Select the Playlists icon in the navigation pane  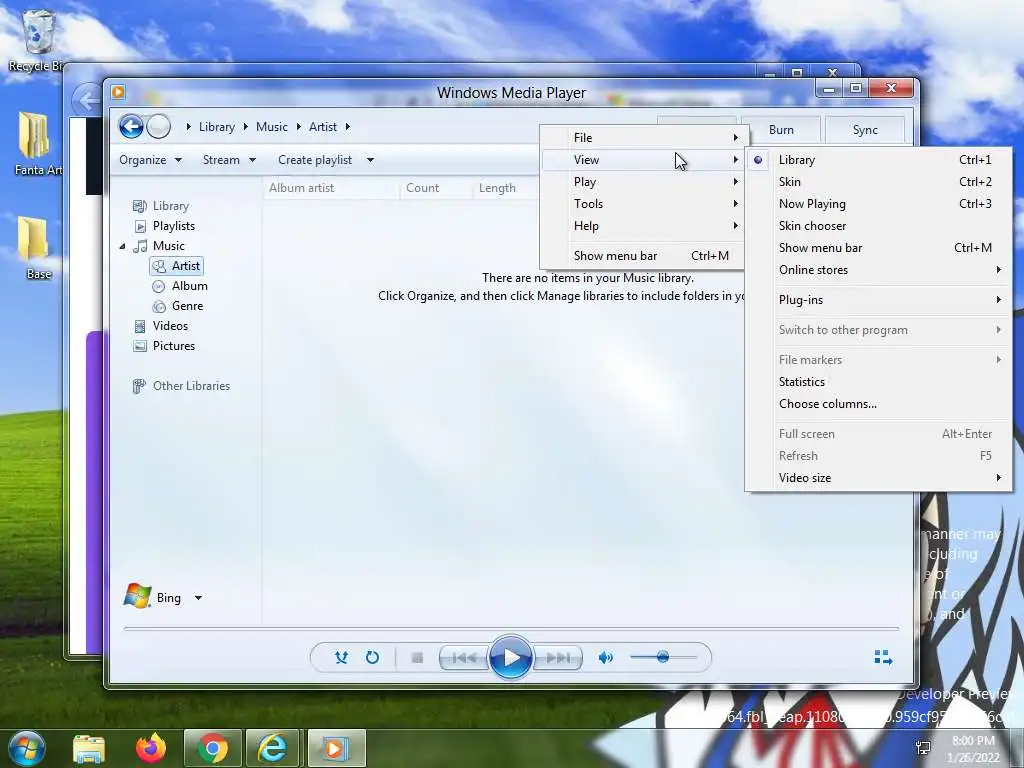140,226
